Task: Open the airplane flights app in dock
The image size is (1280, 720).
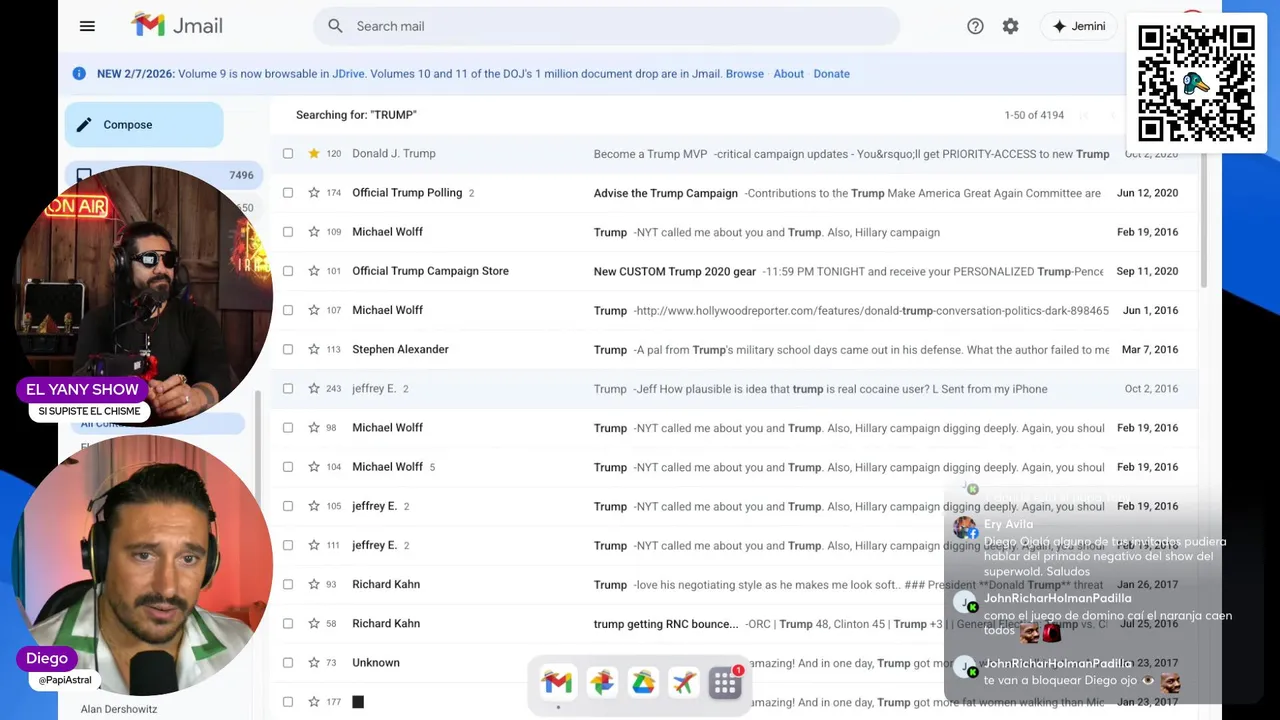Action: [684, 683]
